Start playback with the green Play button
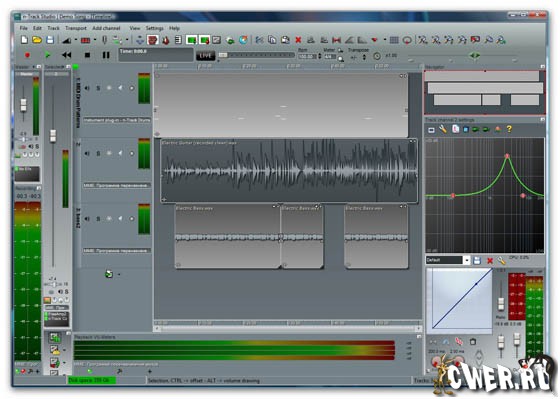560x399 pixels. click(47, 55)
